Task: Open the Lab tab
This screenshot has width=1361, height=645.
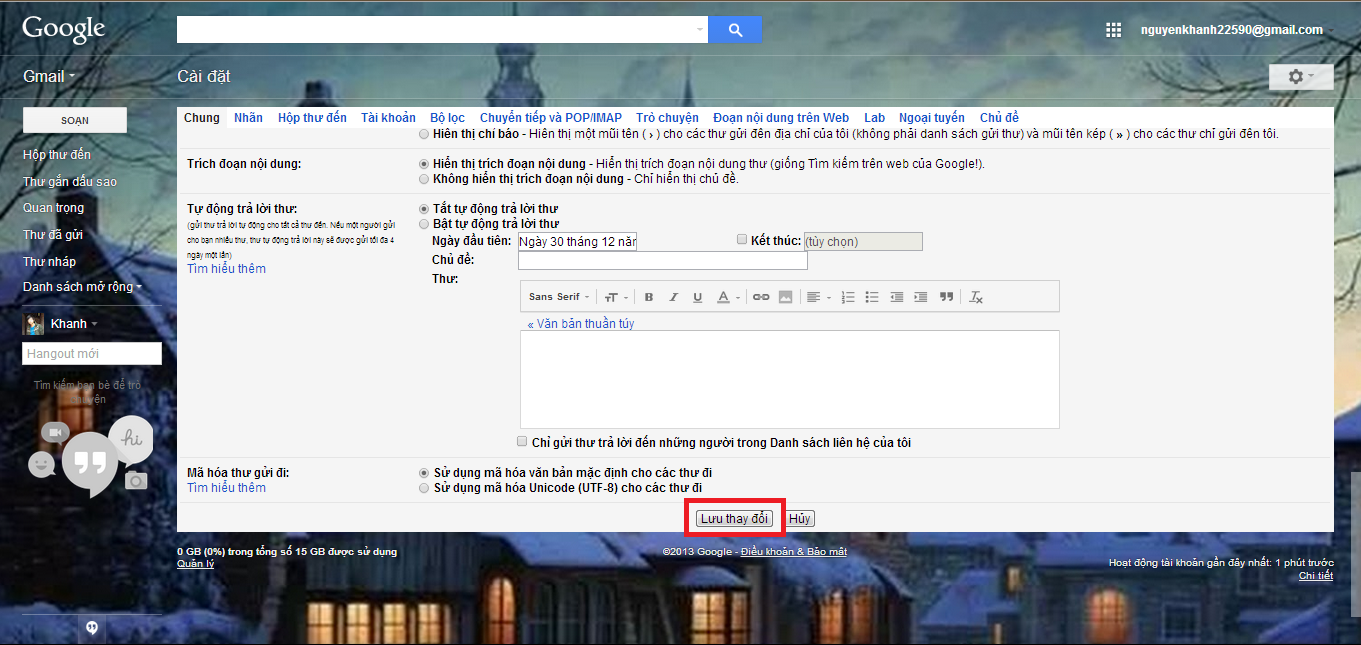Action: coord(874,118)
